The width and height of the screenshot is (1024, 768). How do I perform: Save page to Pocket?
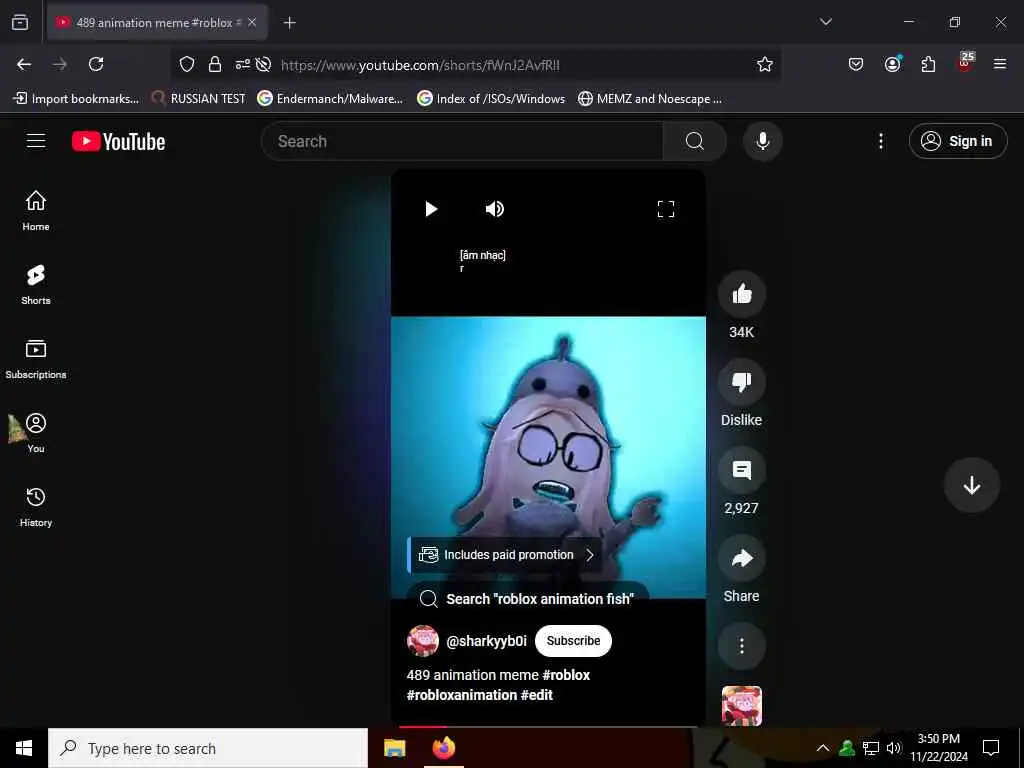pos(856,64)
